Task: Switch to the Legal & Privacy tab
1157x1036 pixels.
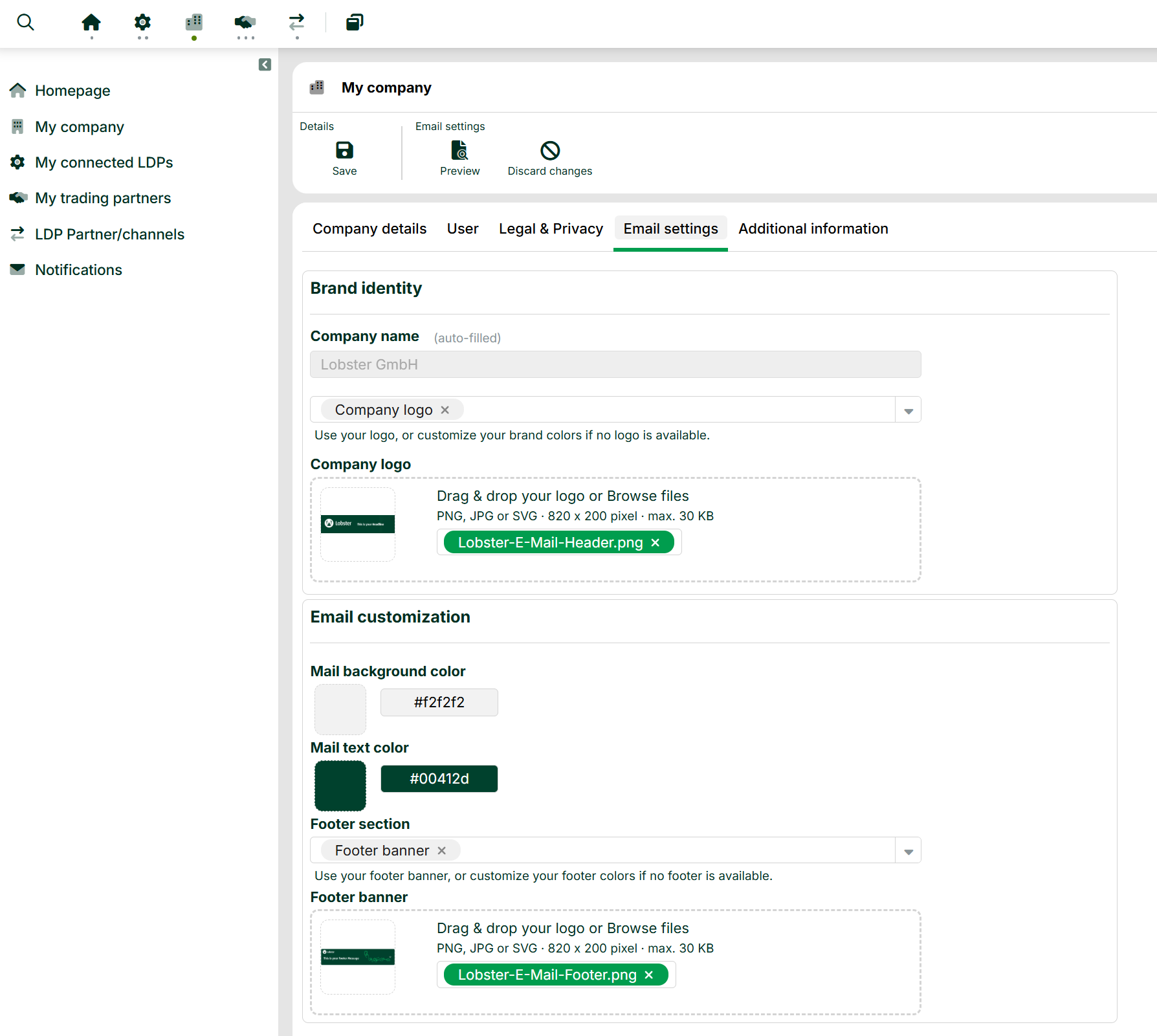Action: pos(551,228)
